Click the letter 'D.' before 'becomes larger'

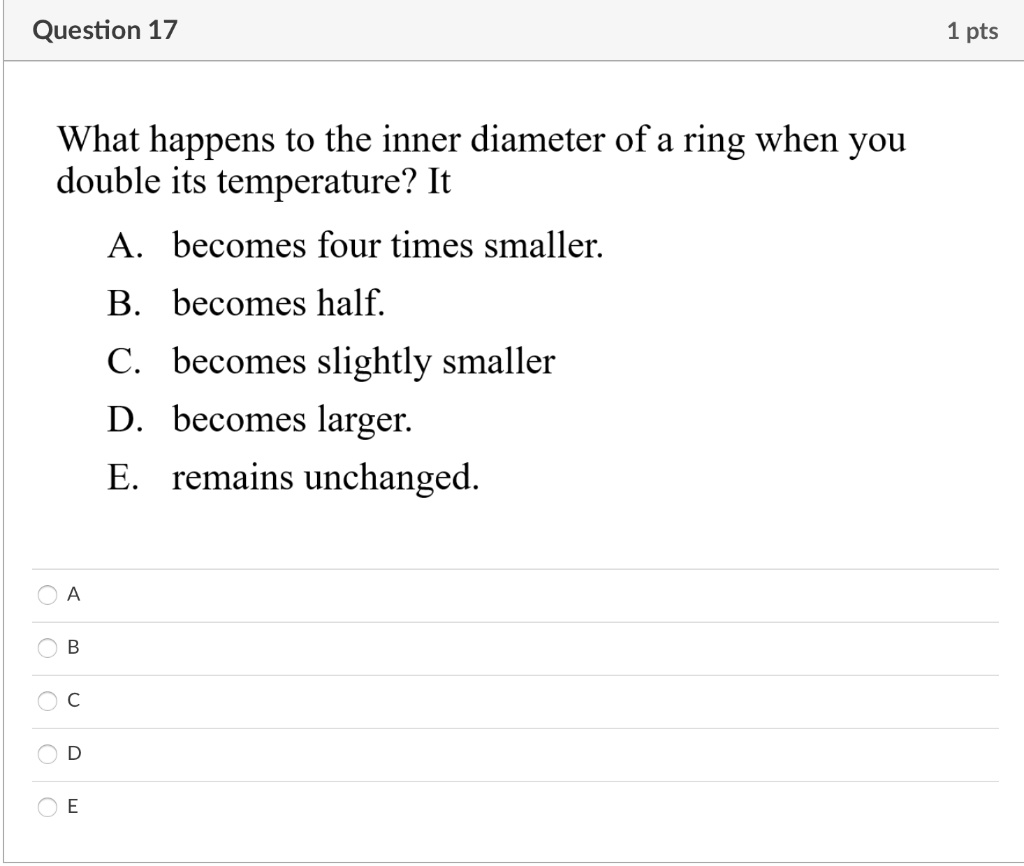click(125, 419)
